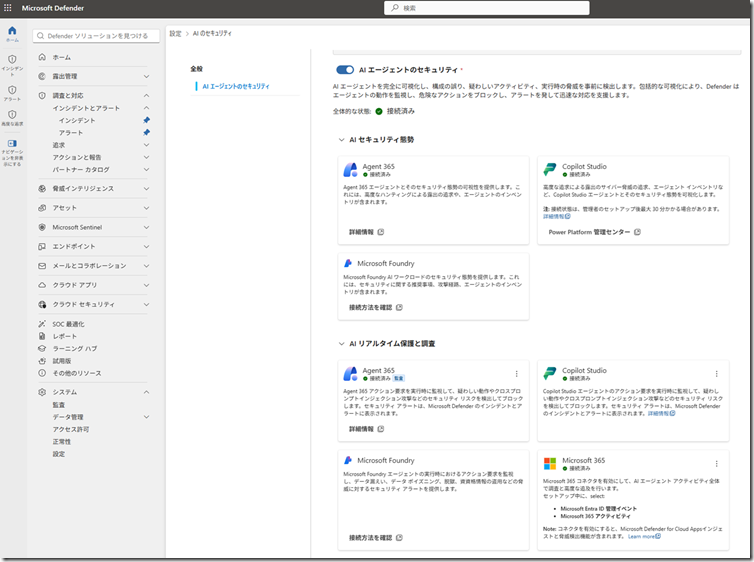Open more options on realtime Copilot Studio card
754x562 pixels.
coord(716,374)
